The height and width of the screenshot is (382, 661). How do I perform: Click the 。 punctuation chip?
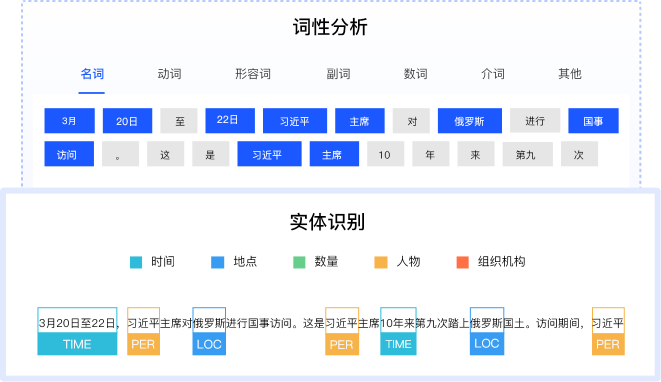(121, 154)
